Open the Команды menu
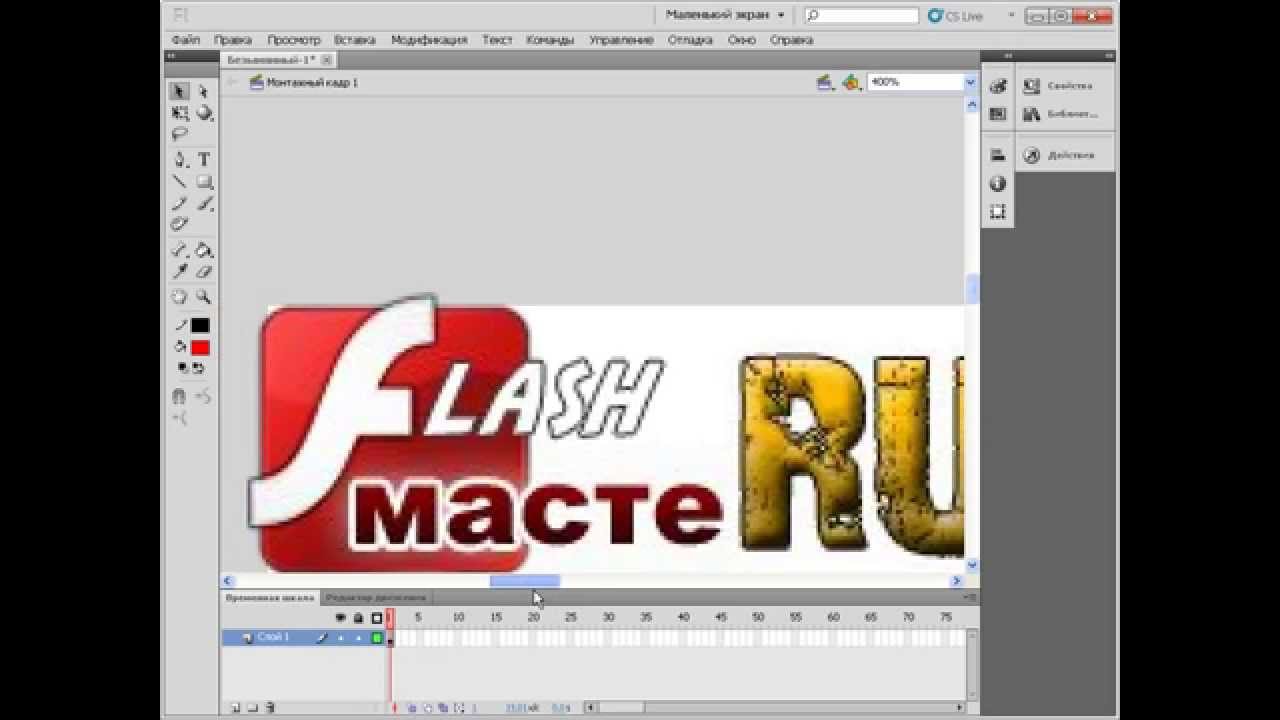This screenshot has width=1280, height=720. [550, 40]
